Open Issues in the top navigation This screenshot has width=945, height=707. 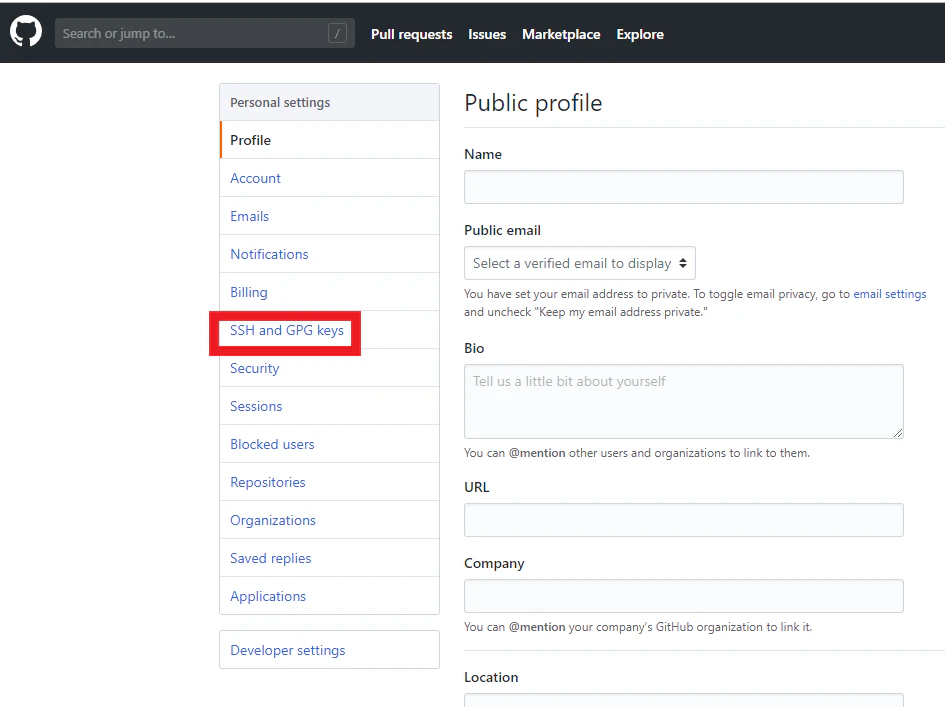[487, 34]
